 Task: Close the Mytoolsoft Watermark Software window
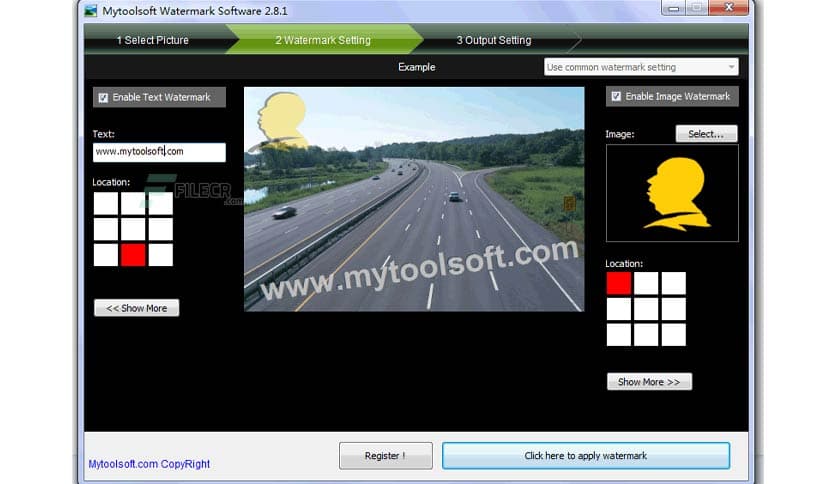point(729,7)
